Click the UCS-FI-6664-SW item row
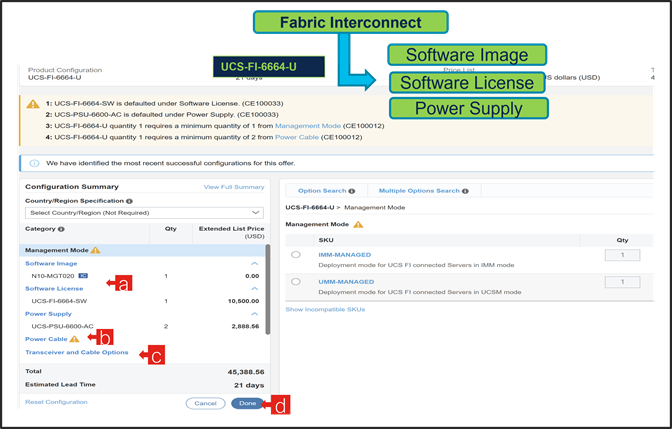Image resolution: width=672 pixels, height=429 pixels. click(142, 301)
